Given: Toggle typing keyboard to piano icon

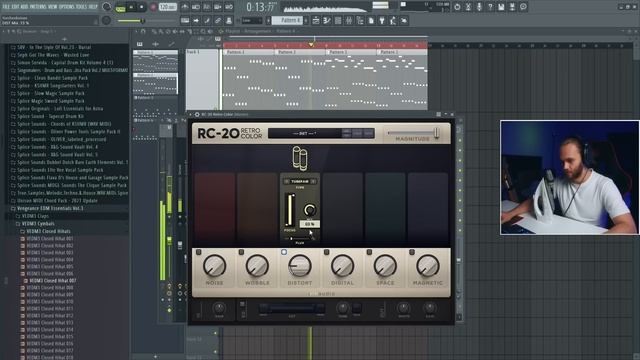Looking at the screenshot, I should pos(185,20).
